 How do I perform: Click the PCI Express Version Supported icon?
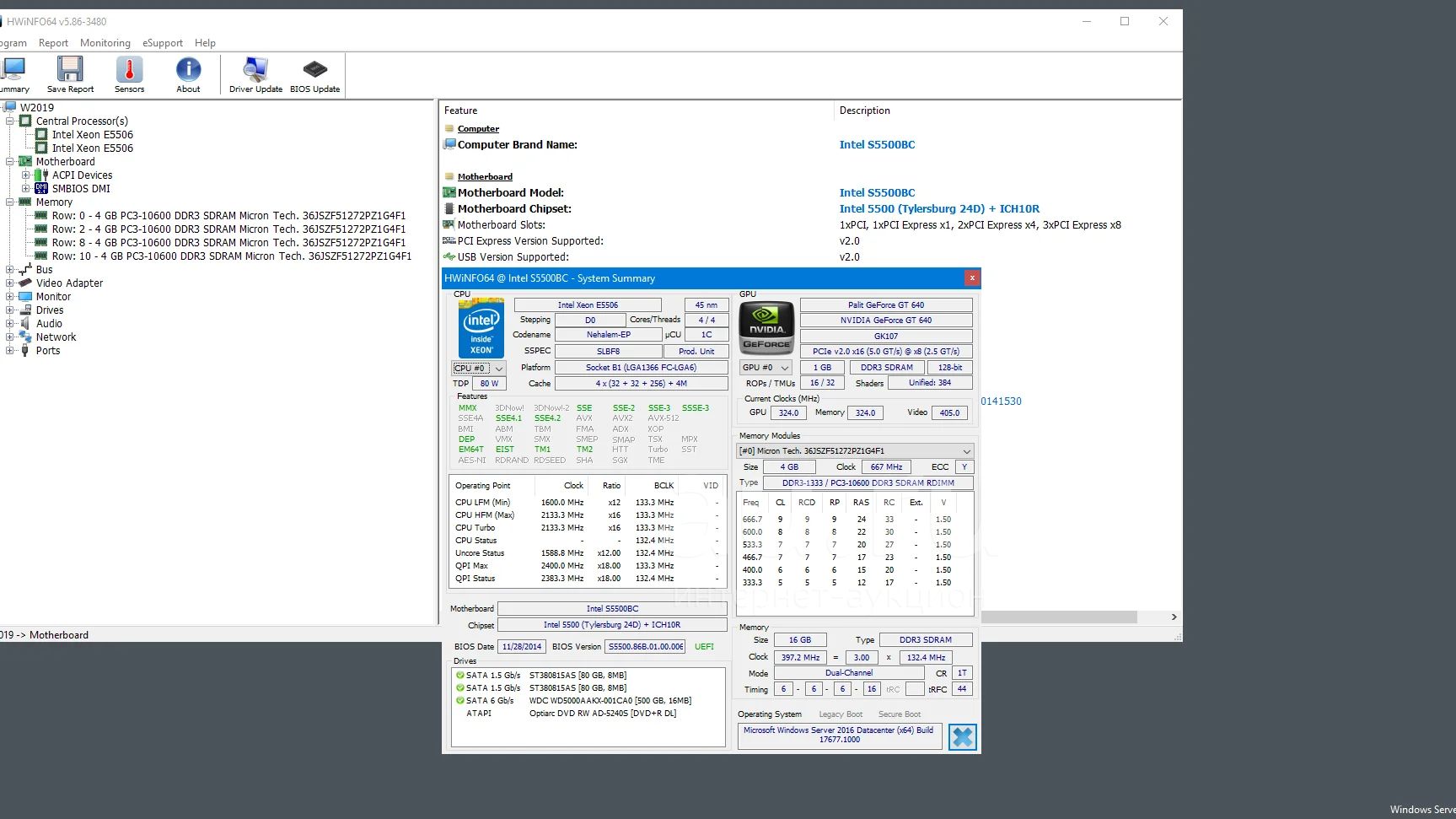(x=449, y=240)
